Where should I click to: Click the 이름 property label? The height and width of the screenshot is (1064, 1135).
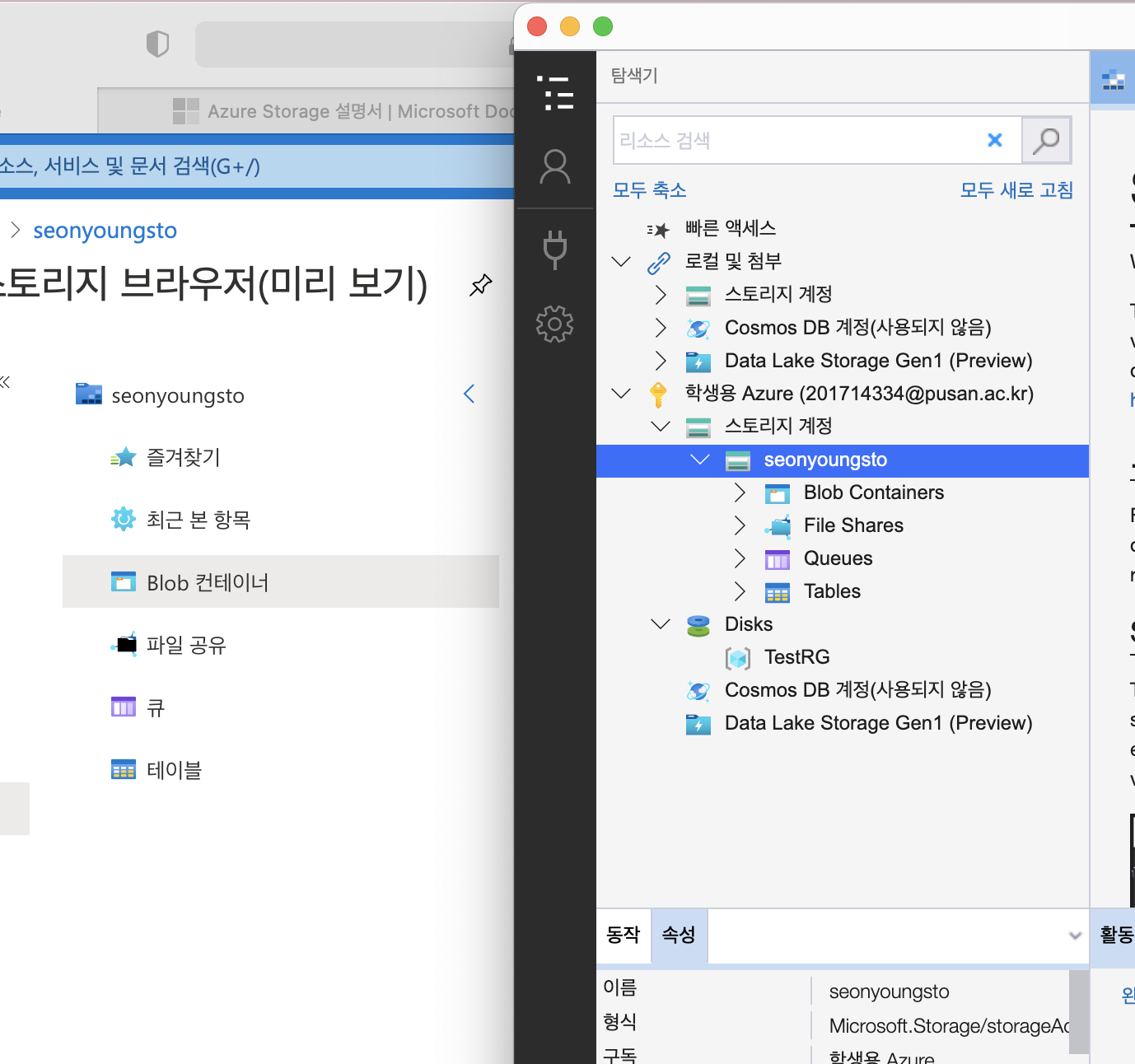click(x=620, y=987)
